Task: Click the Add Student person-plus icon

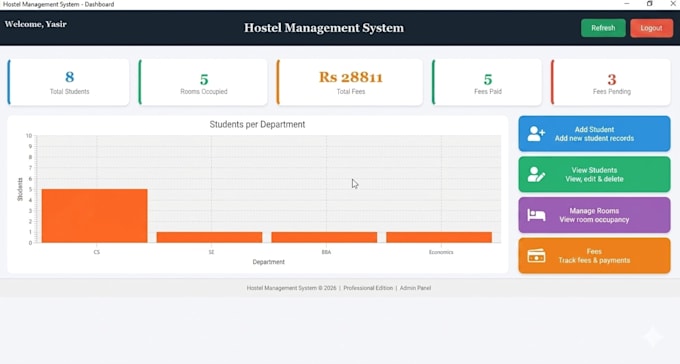Action: pyautogui.click(x=536, y=134)
